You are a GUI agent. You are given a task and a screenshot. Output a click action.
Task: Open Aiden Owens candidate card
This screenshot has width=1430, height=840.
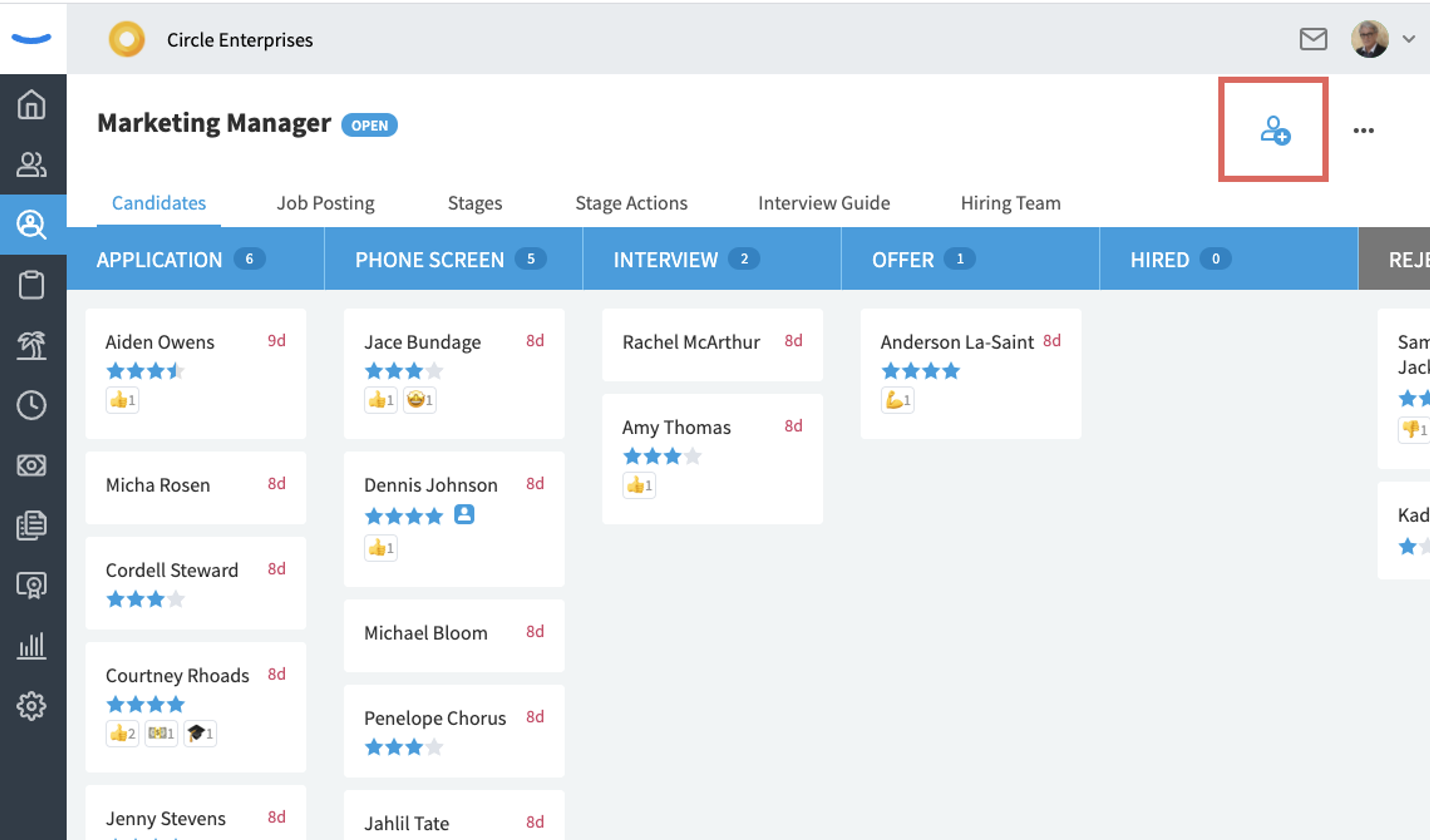click(x=196, y=374)
